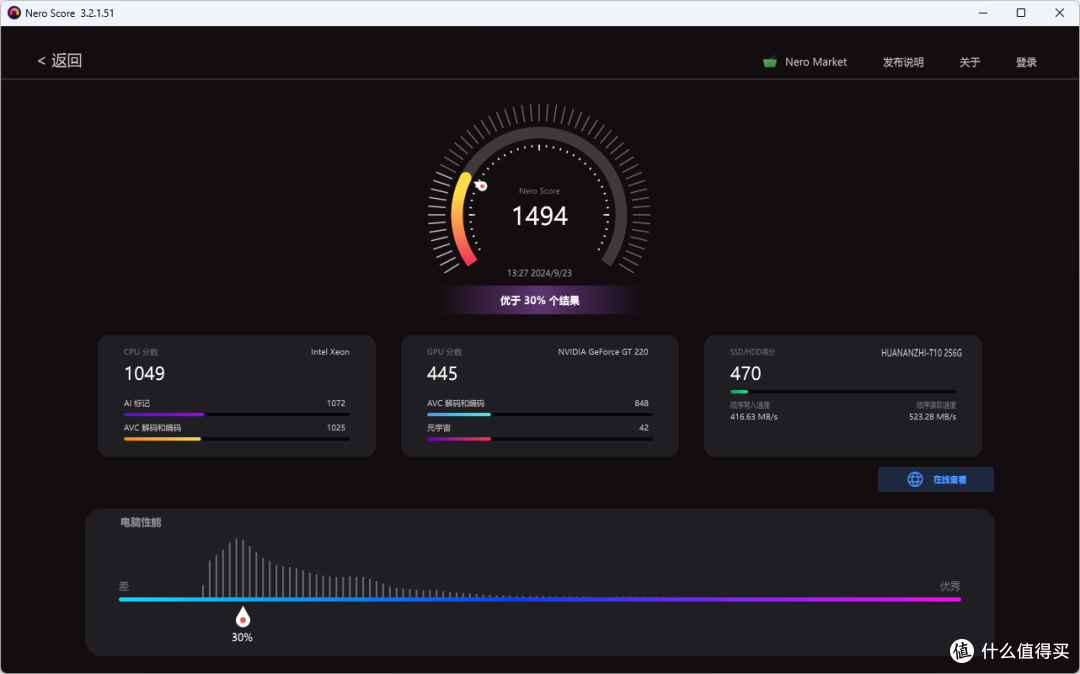Screen dimensions: 1080x674
Task: Click the 优秀 label on performance scale
Action: [950, 586]
